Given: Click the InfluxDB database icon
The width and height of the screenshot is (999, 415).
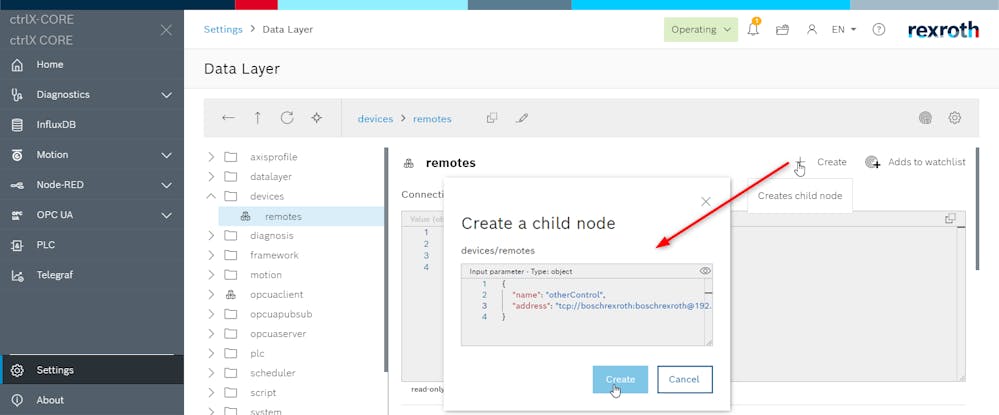Looking at the screenshot, I should (17, 125).
